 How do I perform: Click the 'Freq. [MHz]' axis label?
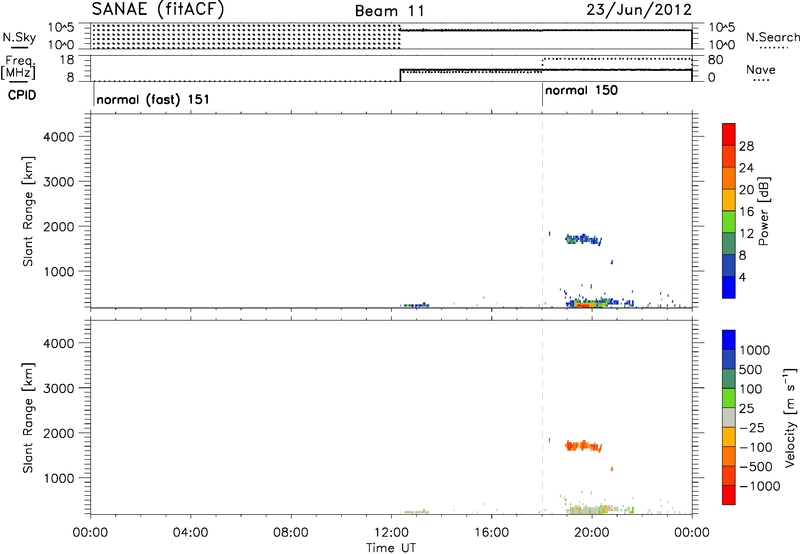(x=19, y=67)
